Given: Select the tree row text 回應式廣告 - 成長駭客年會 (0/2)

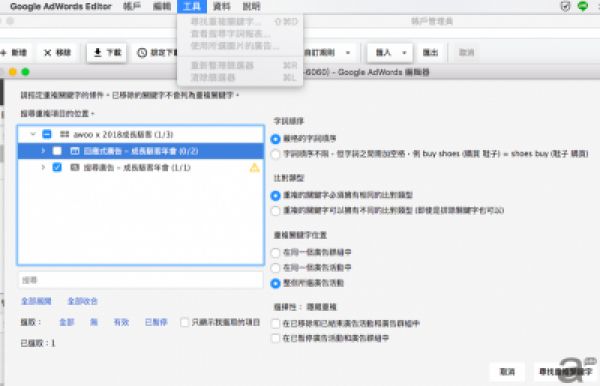Looking at the screenshot, I should click(141, 151).
